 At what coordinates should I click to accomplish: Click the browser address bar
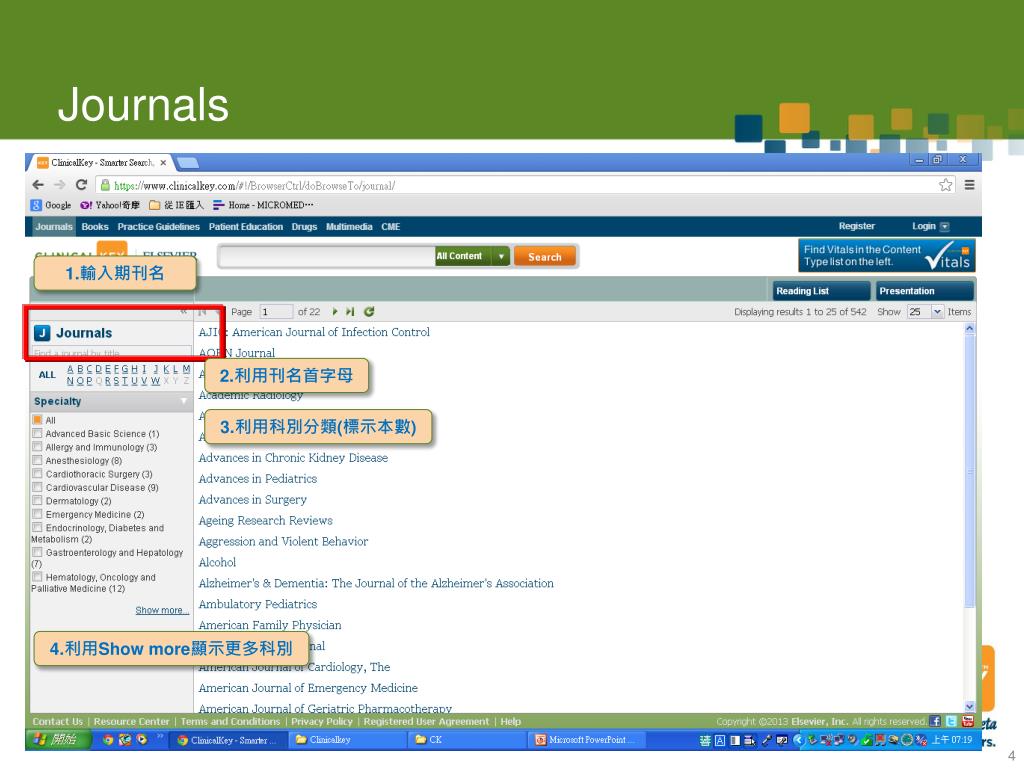coord(522,185)
